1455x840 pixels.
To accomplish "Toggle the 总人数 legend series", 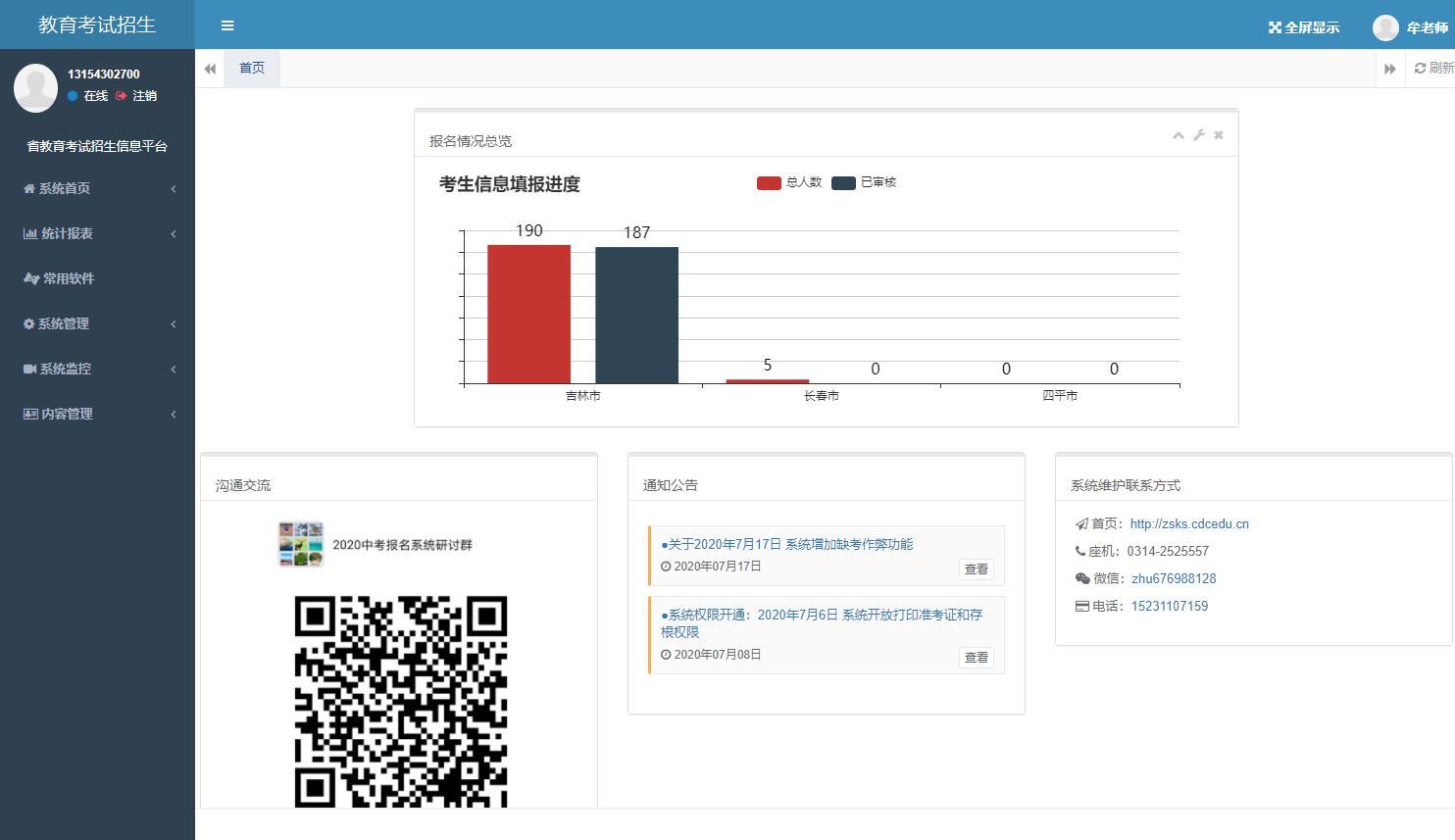I will [x=789, y=182].
